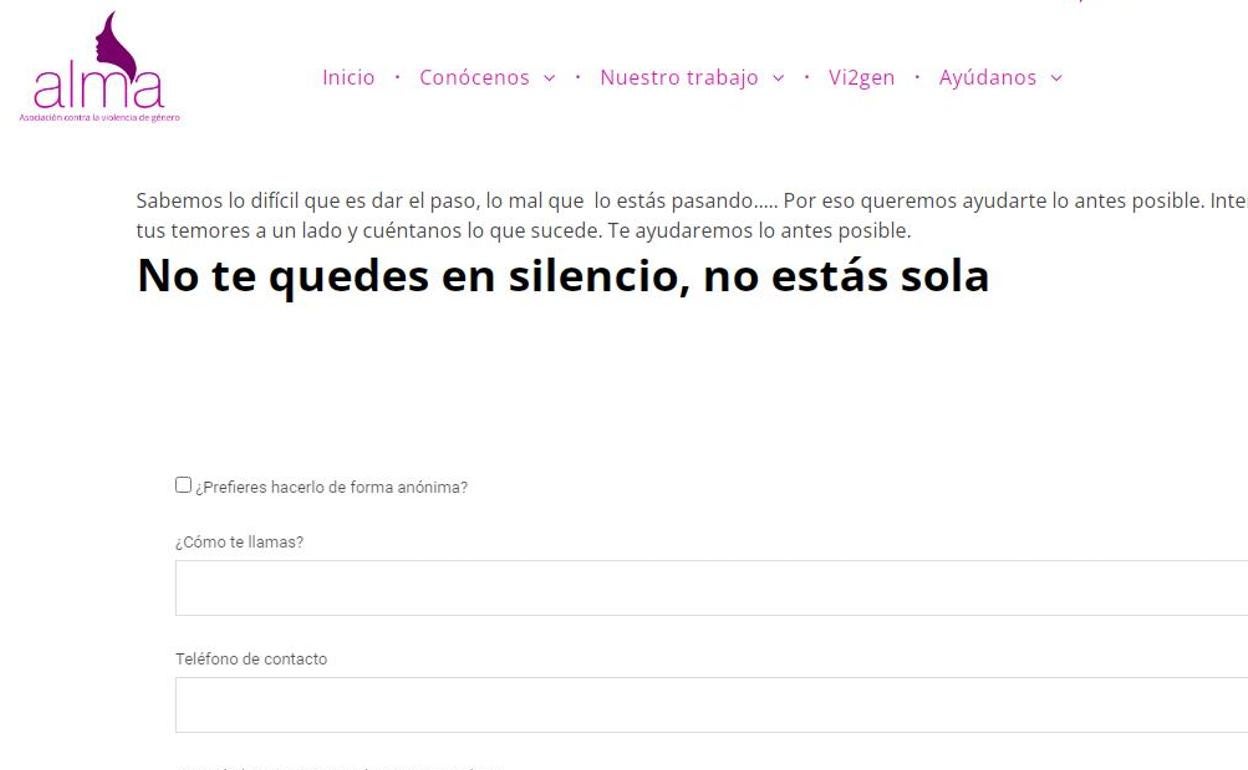Viewport: 1248px width, 770px height.
Task: Click the '¿Cómo te llamas?' field label
Action: pyautogui.click(x=239, y=542)
